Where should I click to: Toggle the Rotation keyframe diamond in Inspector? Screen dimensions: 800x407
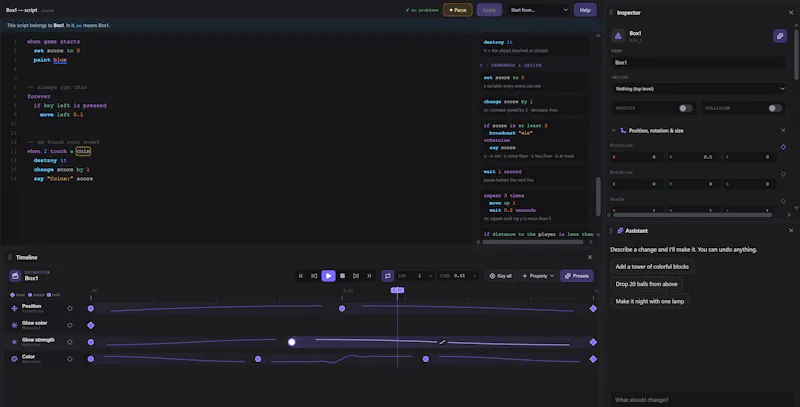point(783,174)
